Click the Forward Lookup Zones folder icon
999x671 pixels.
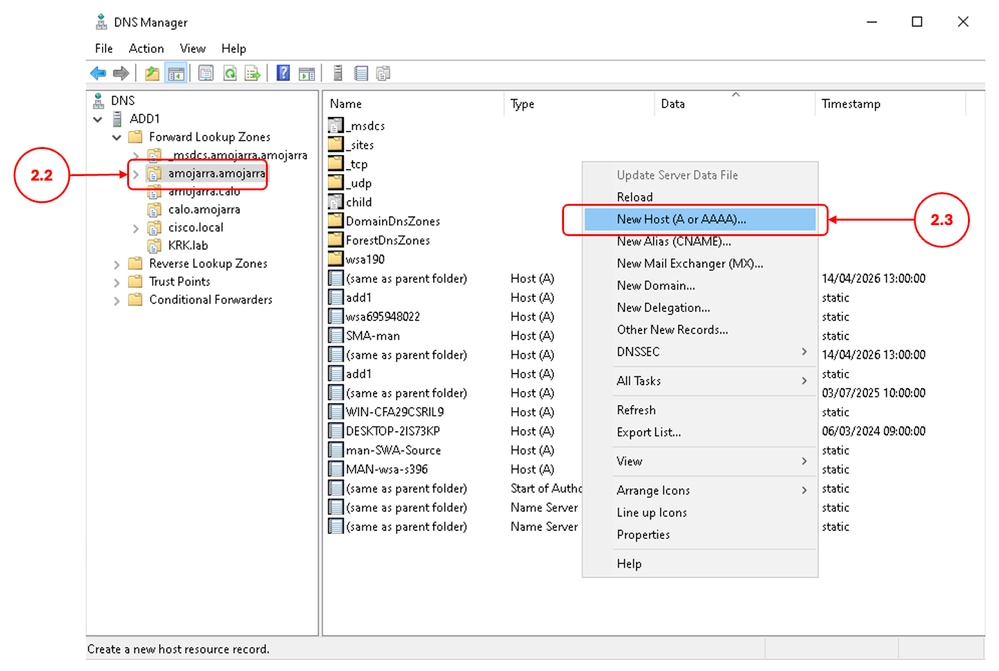tap(135, 136)
